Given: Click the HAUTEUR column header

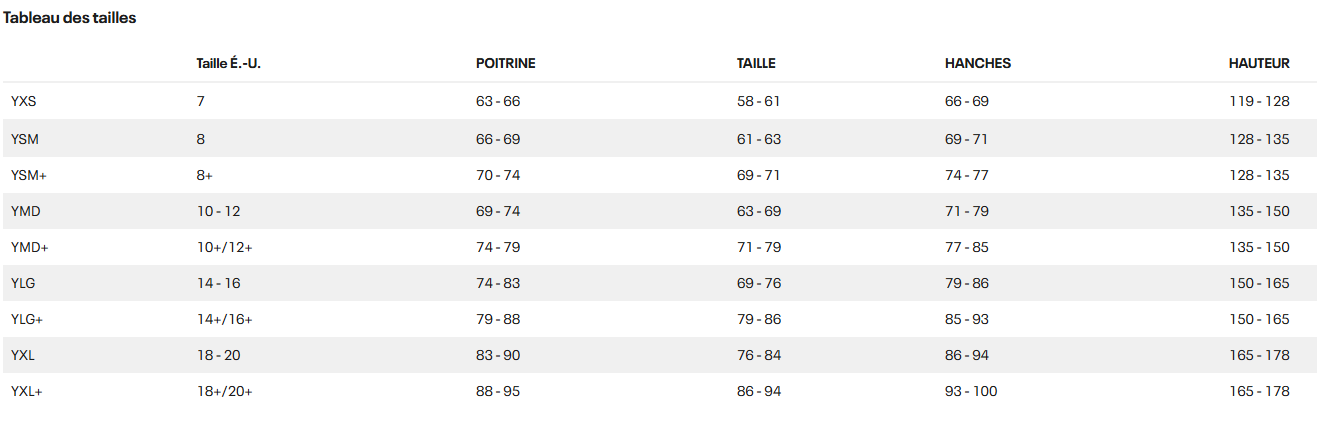Looking at the screenshot, I should point(1259,63).
